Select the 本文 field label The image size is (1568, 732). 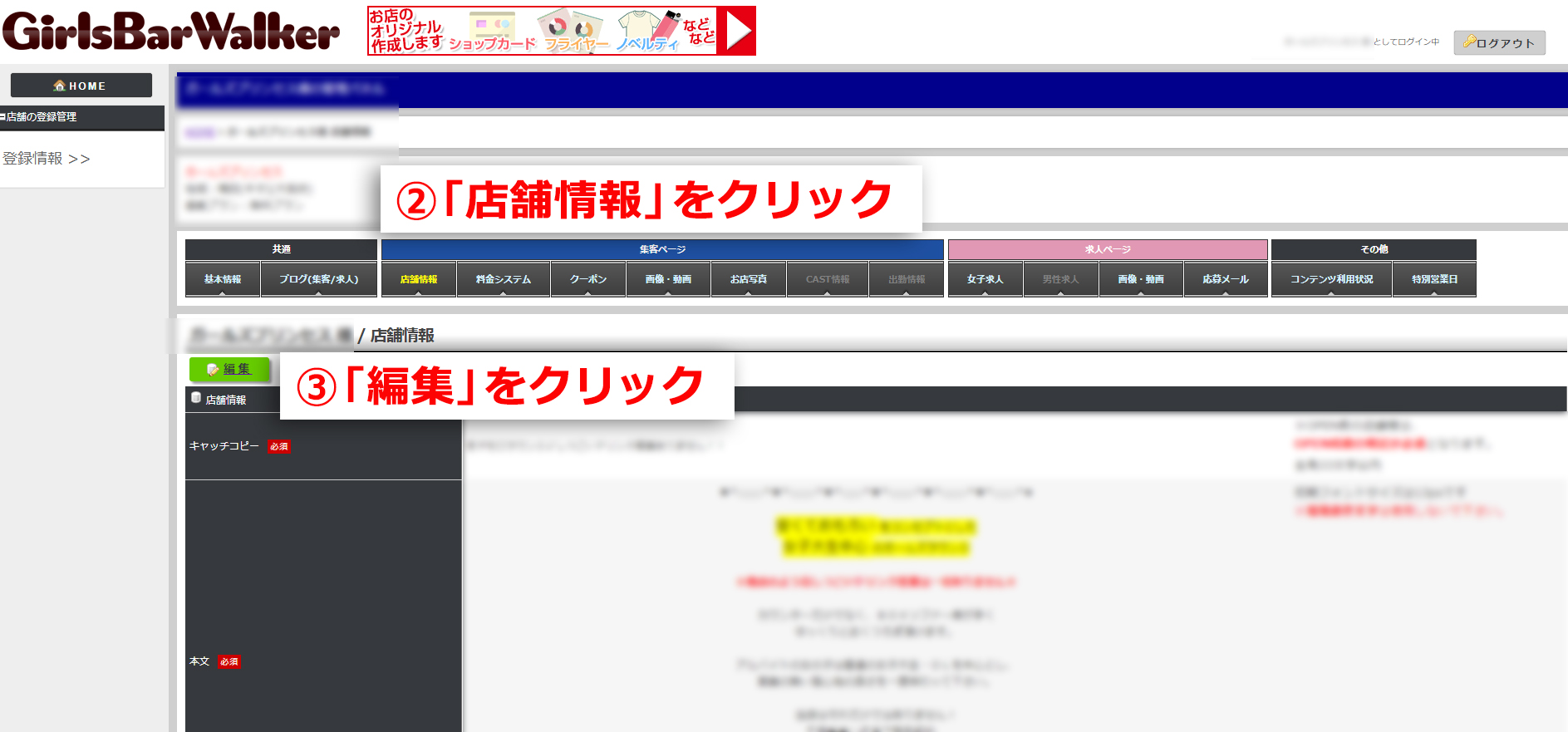tap(199, 661)
